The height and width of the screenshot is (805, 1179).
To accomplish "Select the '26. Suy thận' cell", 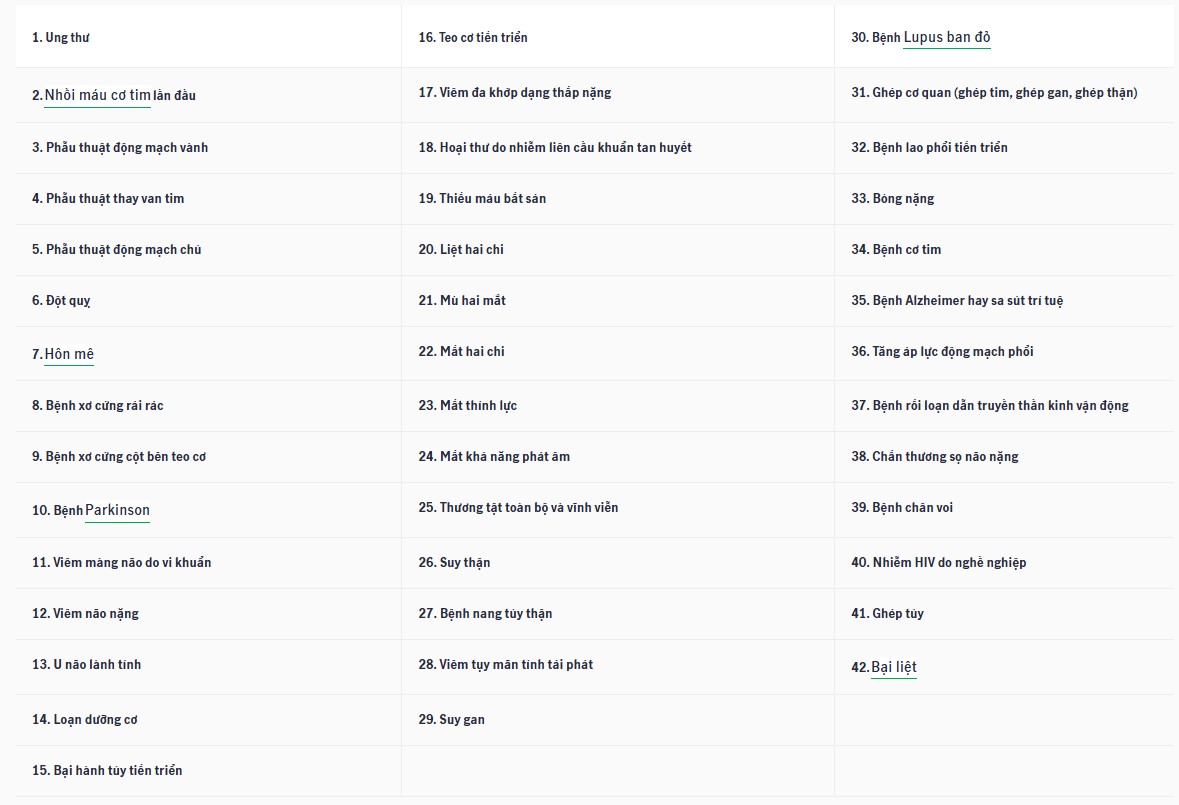I will [454, 562].
